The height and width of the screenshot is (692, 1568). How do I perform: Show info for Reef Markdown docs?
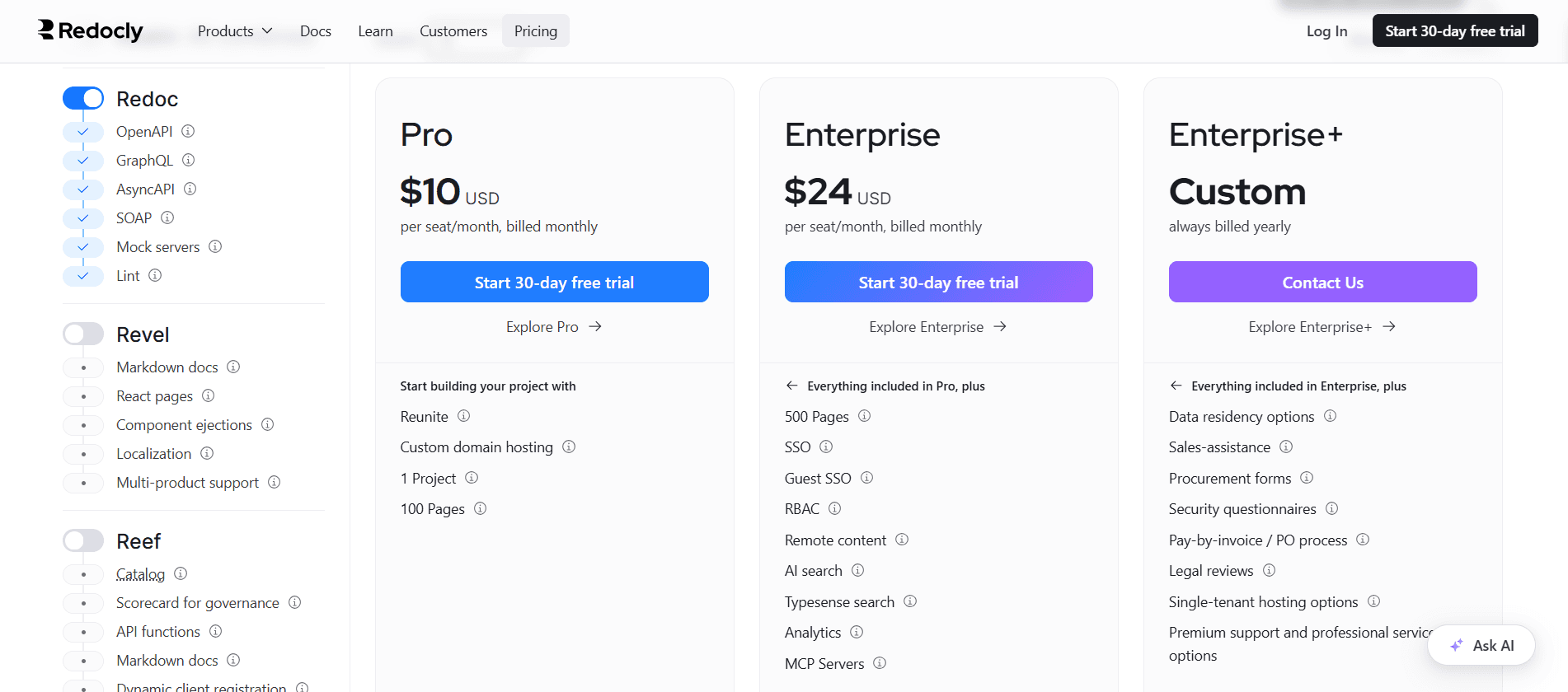tap(233, 660)
